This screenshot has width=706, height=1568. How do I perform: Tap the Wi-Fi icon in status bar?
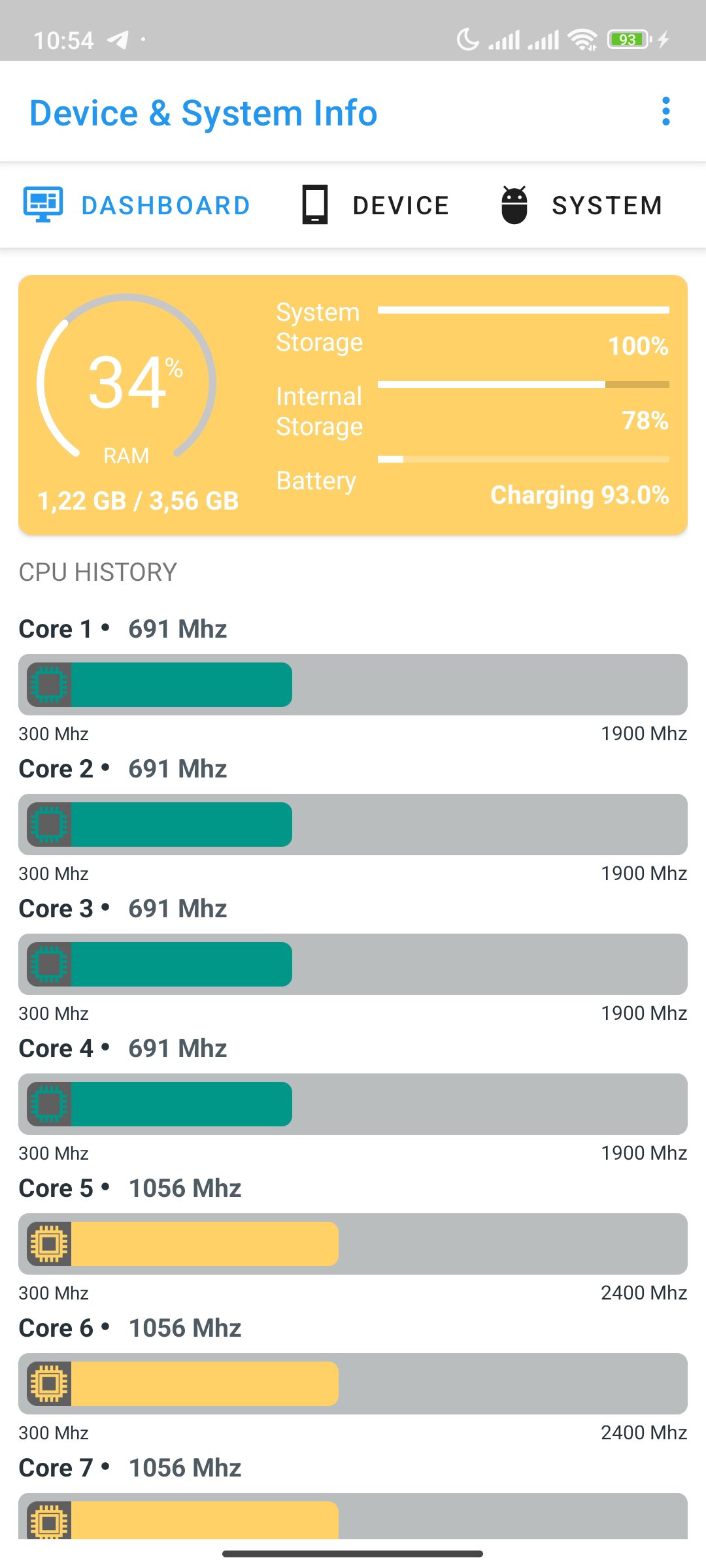pyautogui.click(x=582, y=40)
